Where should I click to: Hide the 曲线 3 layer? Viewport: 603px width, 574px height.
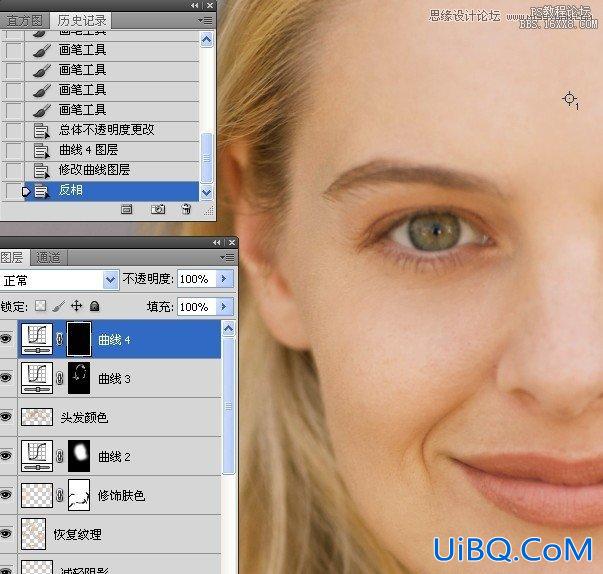[6, 378]
